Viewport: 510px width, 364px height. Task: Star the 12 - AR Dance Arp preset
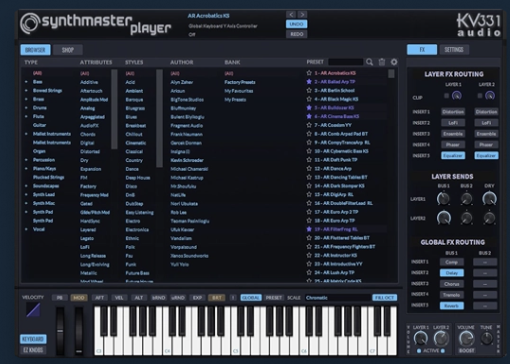click(x=309, y=168)
